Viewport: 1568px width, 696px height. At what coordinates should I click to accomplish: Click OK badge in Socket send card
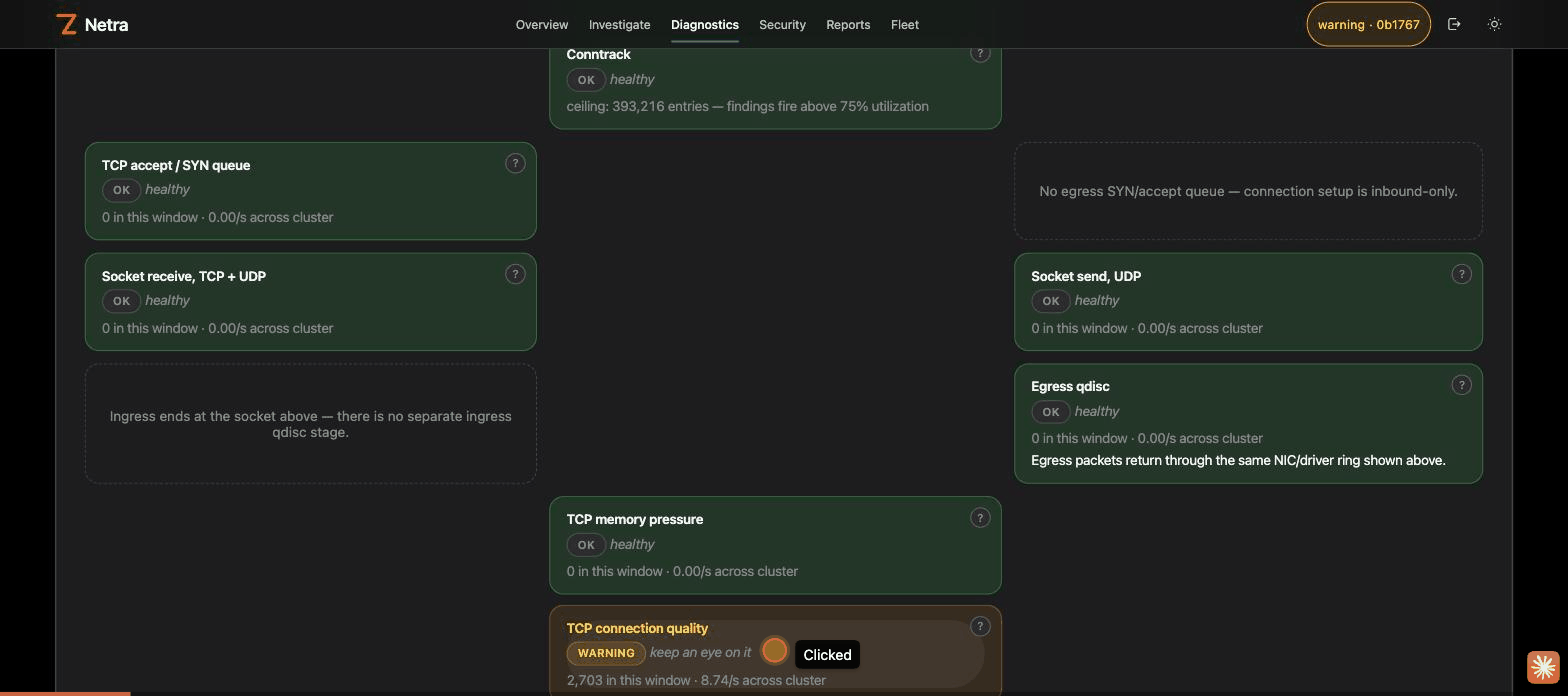click(1050, 301)
